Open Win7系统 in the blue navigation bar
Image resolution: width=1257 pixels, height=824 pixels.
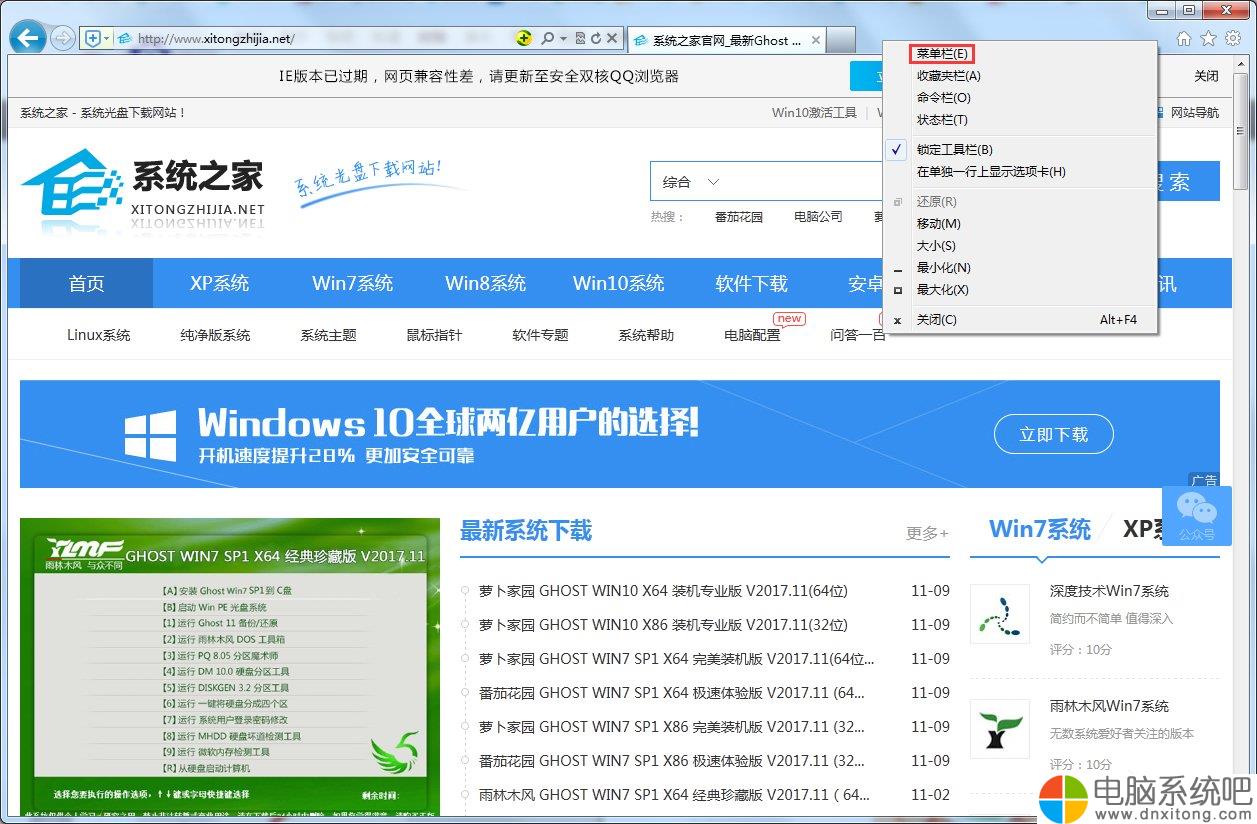pos(353,283)
